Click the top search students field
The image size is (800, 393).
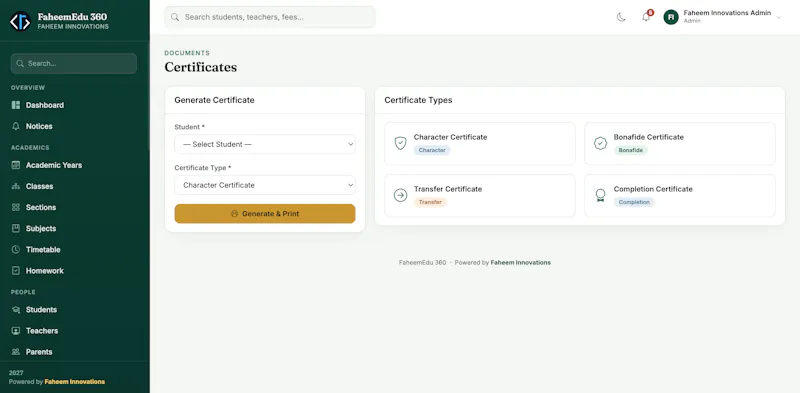tap(270, 17)
